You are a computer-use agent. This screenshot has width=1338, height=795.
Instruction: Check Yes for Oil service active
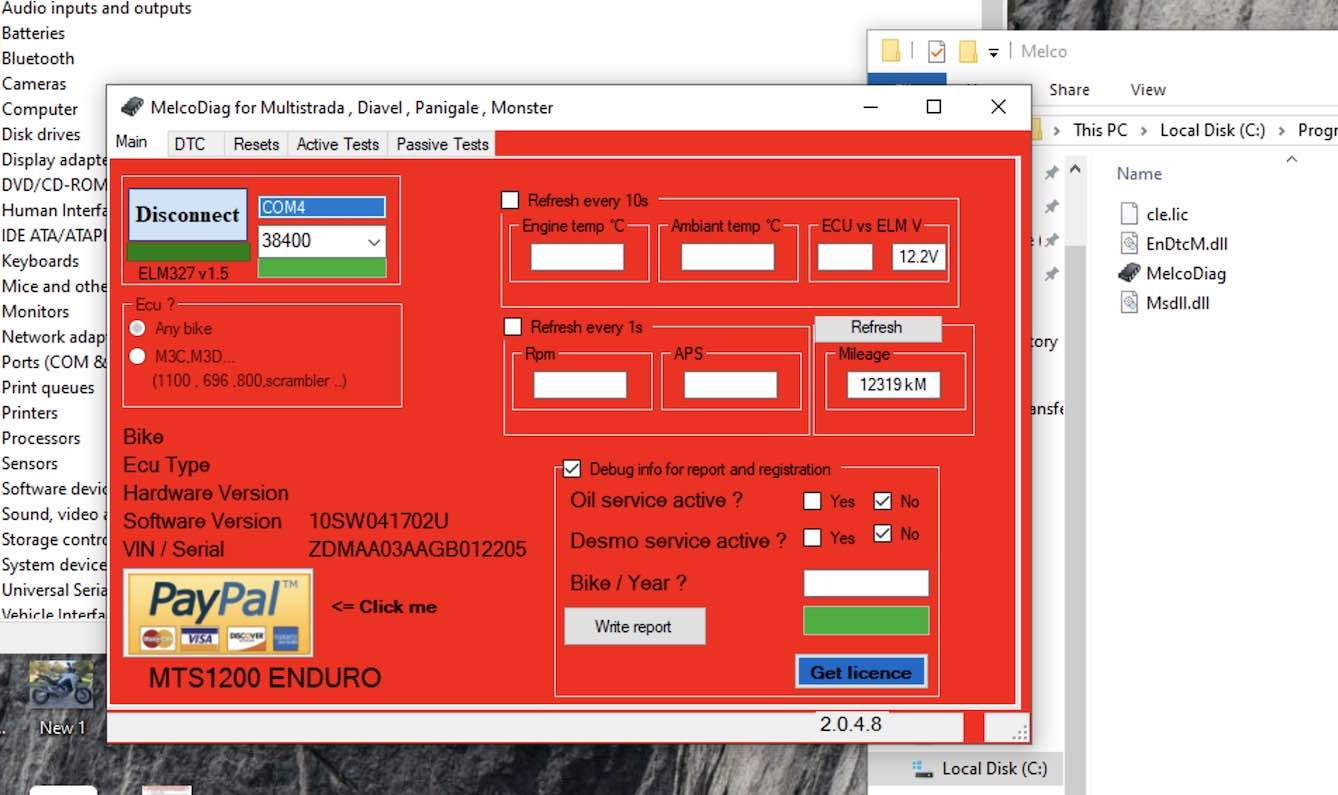(812, 501)
